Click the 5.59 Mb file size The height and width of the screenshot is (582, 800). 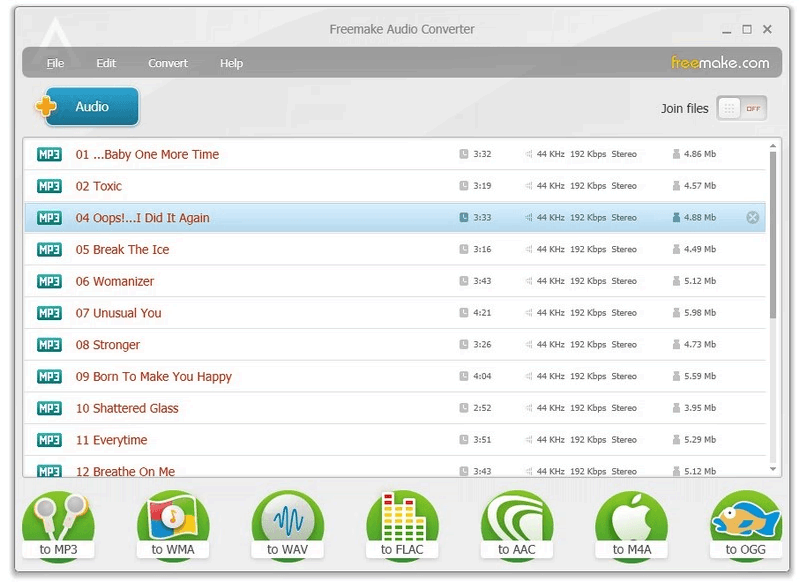pyautogui.click(x=700, y=376)
